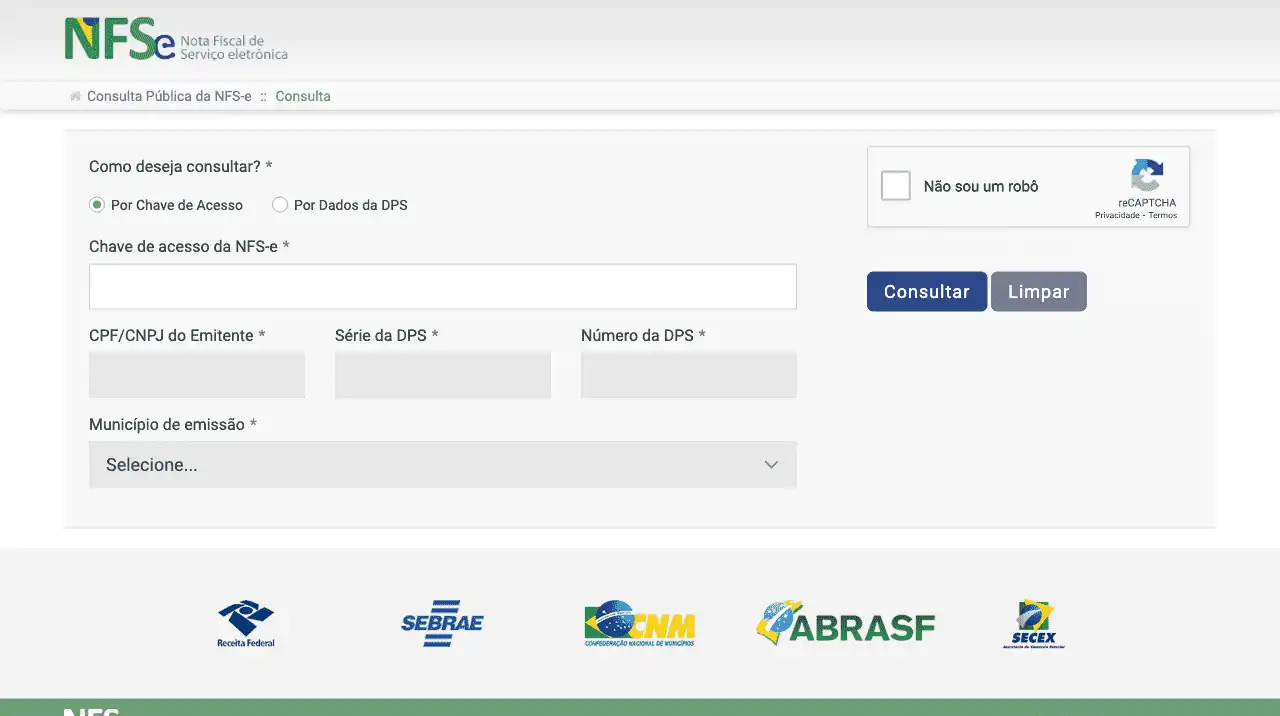Viewport: 1280px width, 716px height.
Task: Open the reCAPTCHA Privacidade link
Action: [x=1117, y=216]
